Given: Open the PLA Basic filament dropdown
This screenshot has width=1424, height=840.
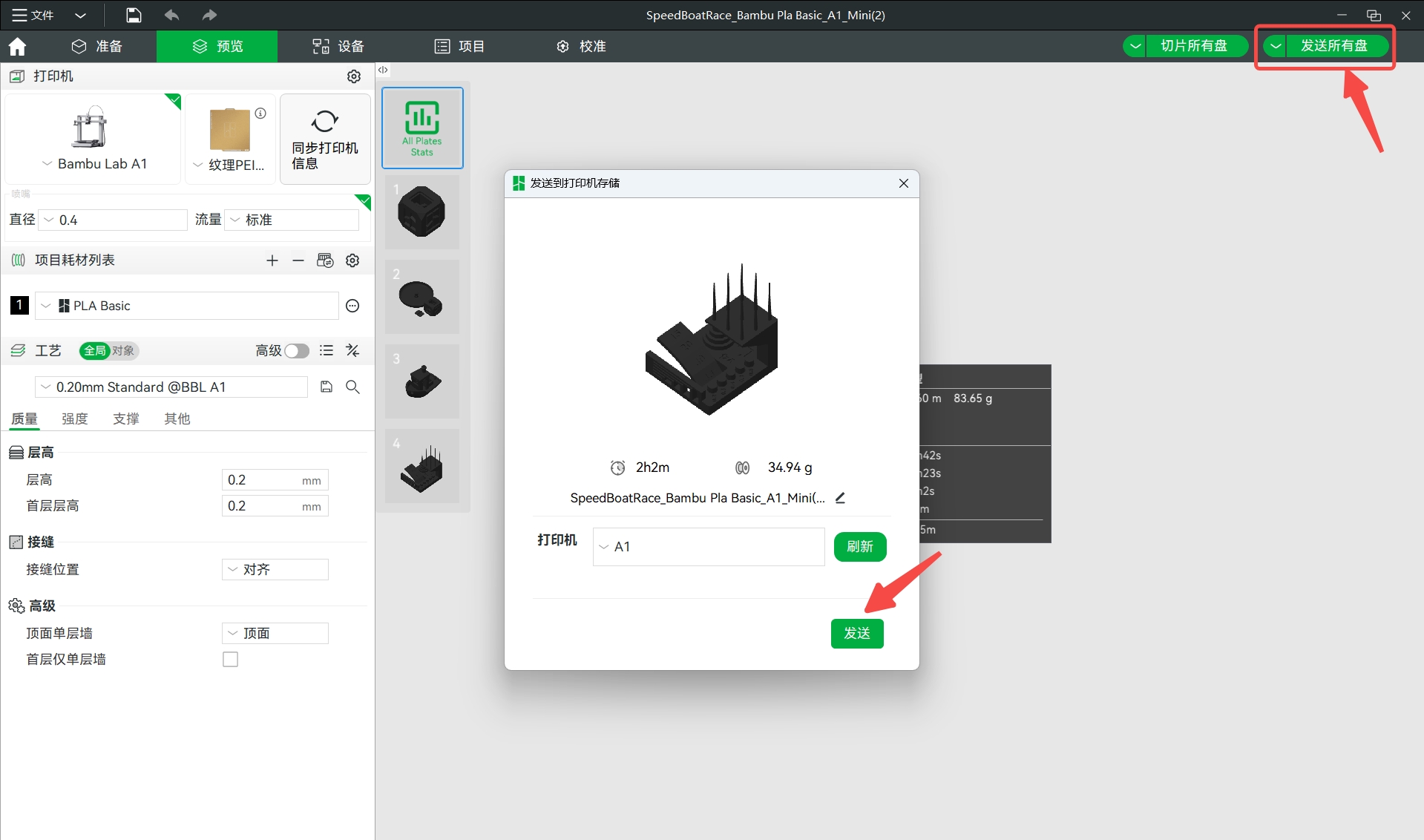Looking at the screenshot, I should tap(186, 306).
